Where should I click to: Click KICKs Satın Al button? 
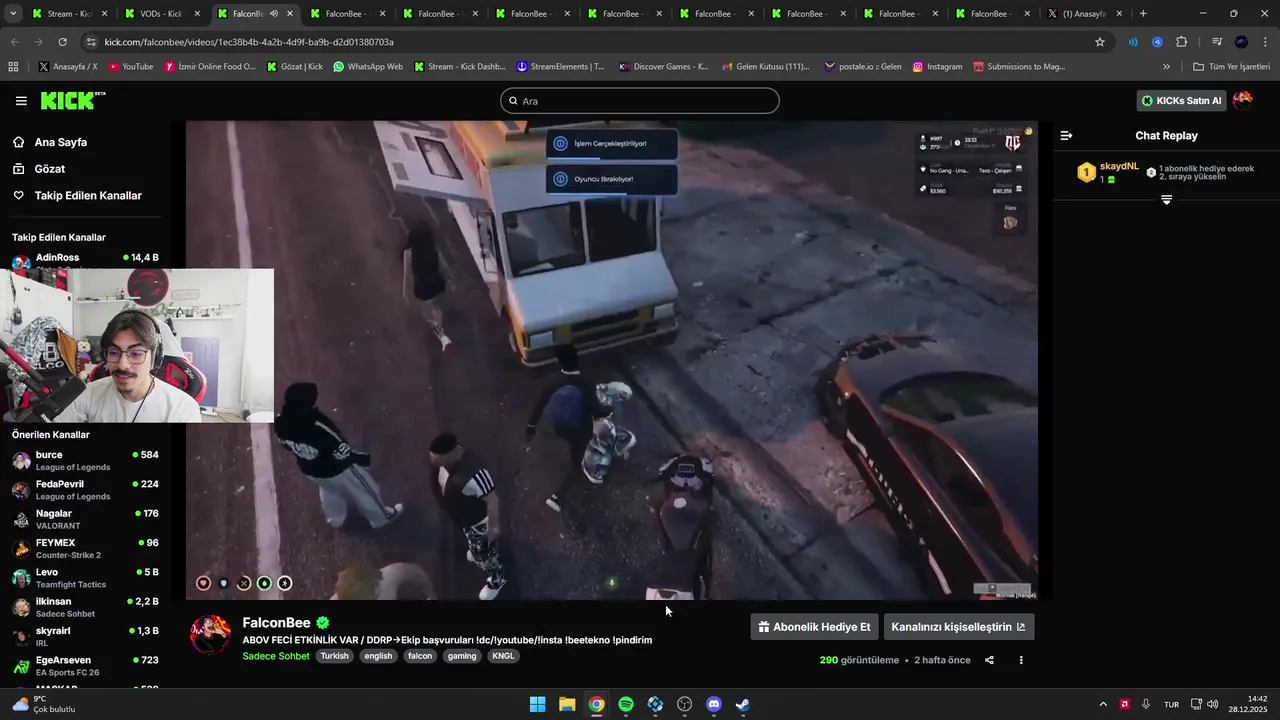click(1181, 100)
